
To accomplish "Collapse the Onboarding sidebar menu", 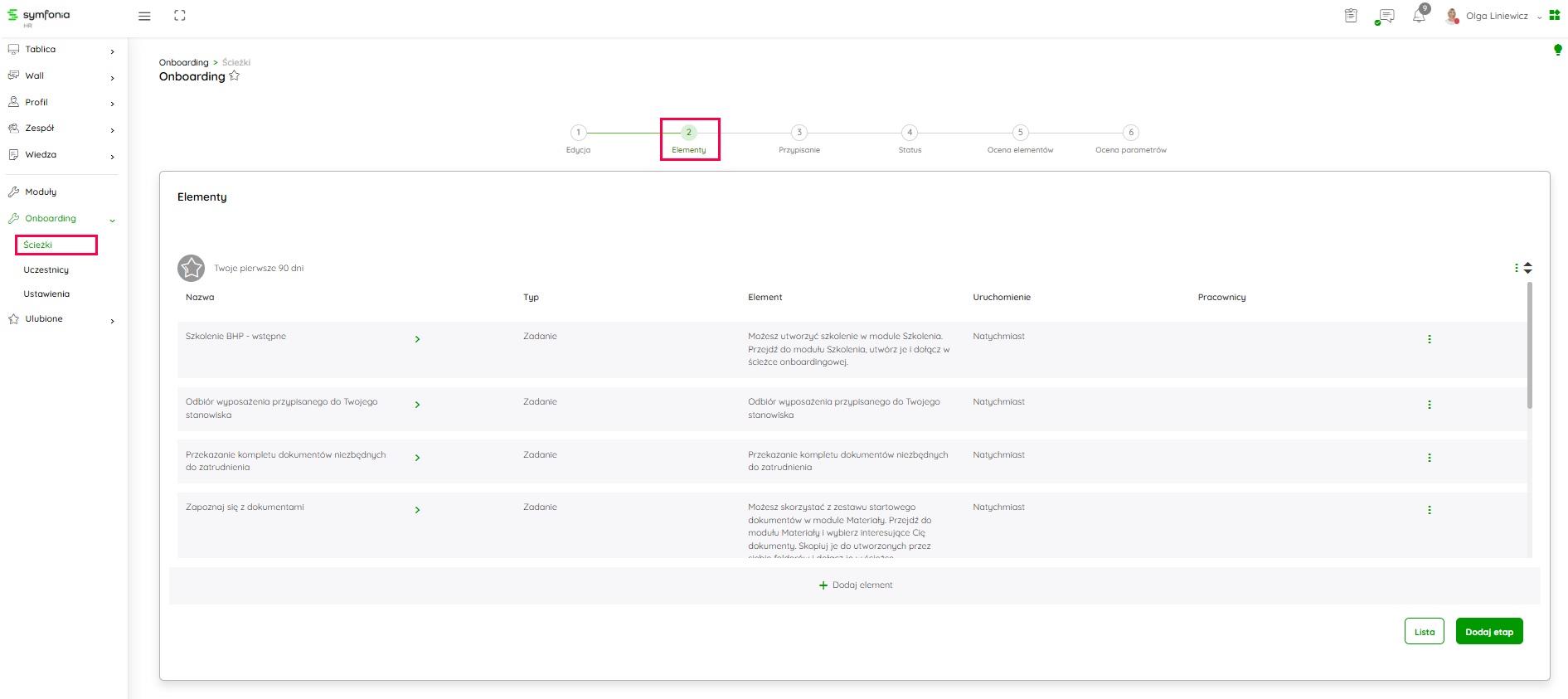I will (x=112, y=220).
